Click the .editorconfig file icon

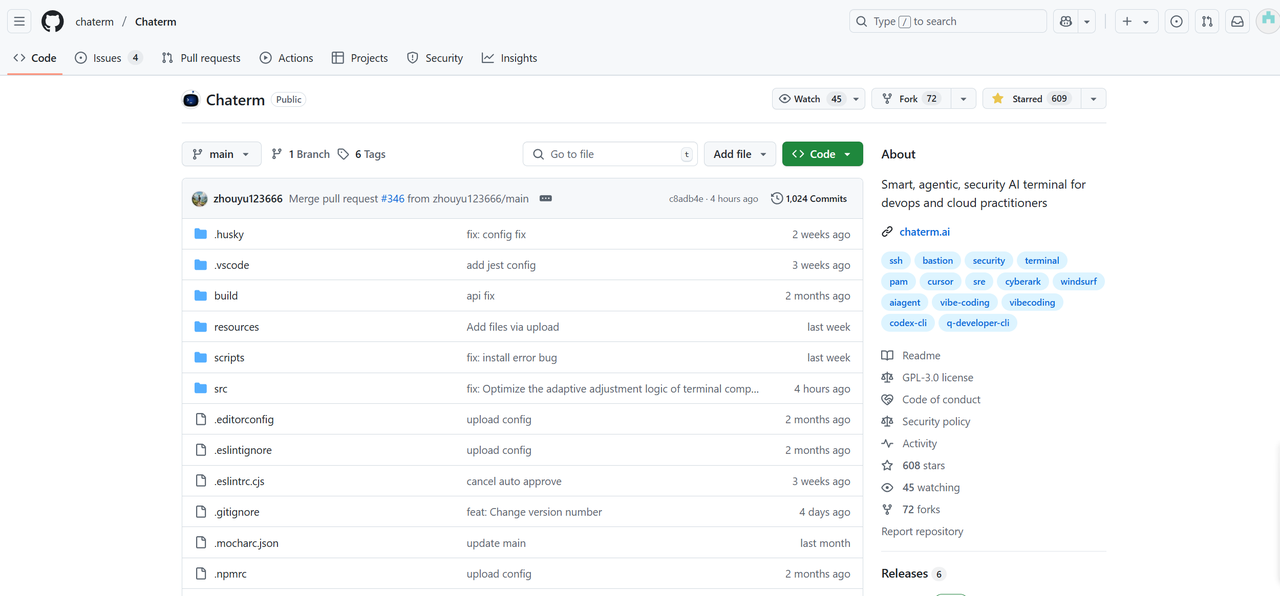click(x=201, y=420)
